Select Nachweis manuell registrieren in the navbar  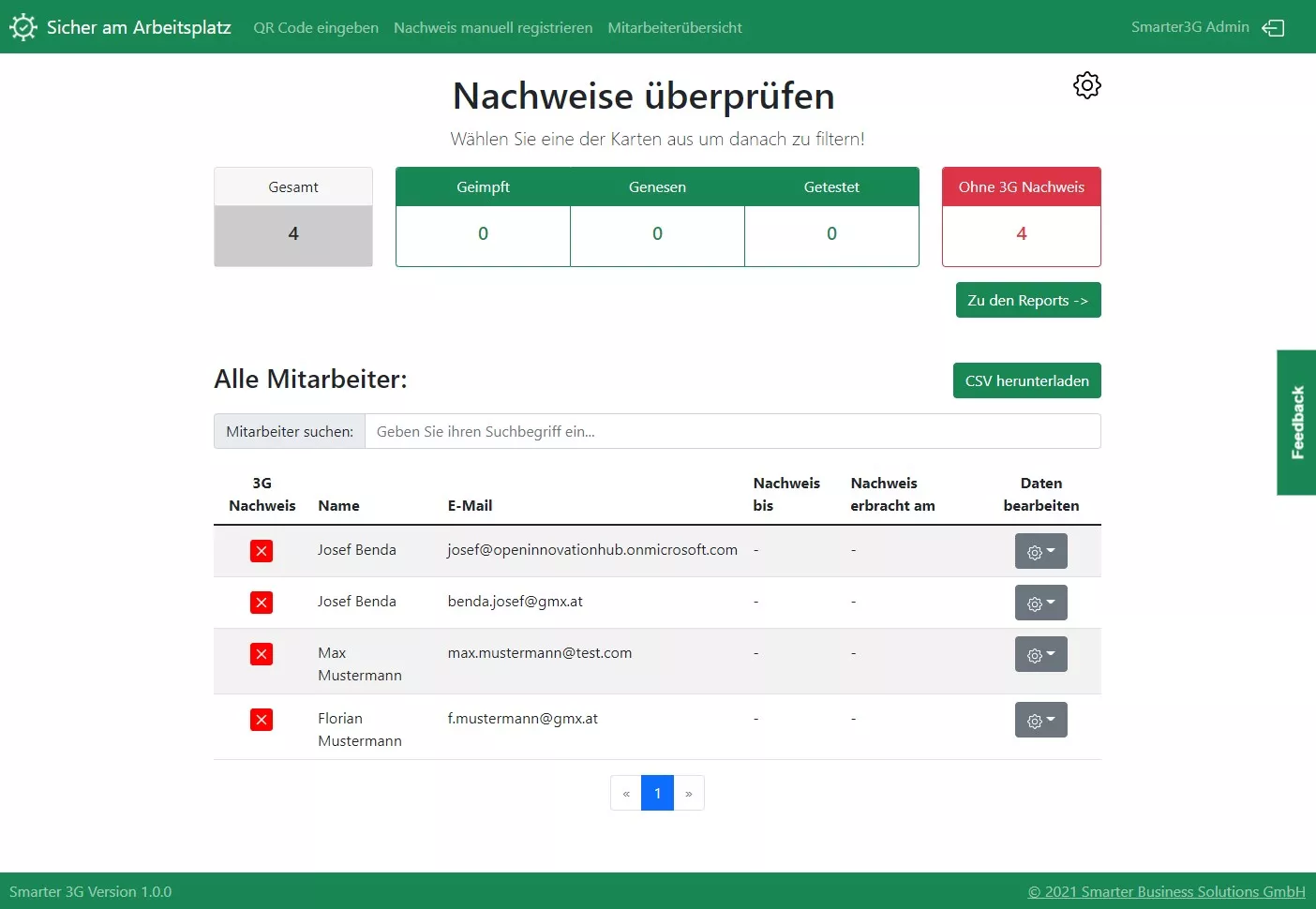coord(493,27)
